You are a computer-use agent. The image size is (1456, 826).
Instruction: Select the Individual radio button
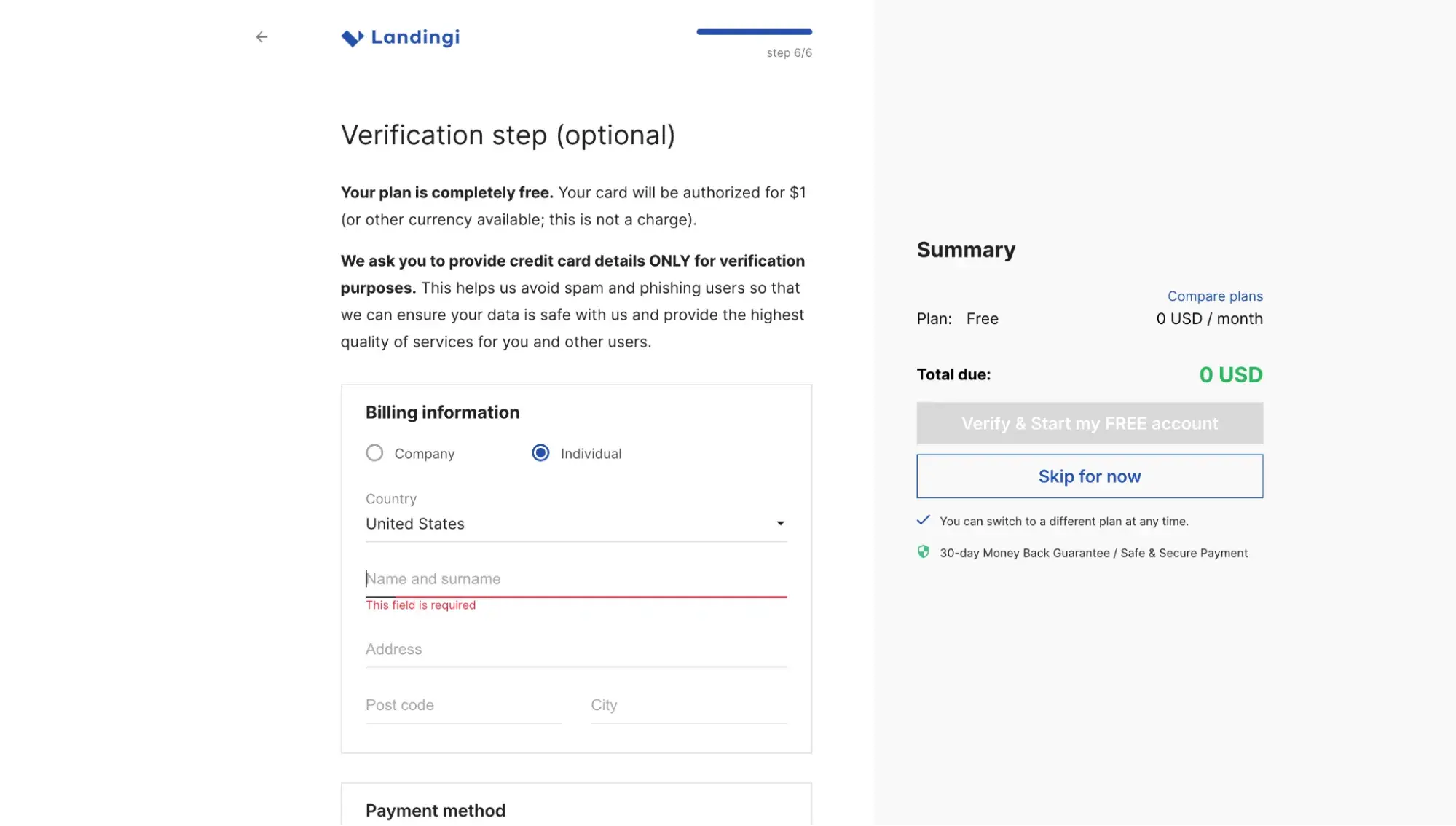click(540, 453)
